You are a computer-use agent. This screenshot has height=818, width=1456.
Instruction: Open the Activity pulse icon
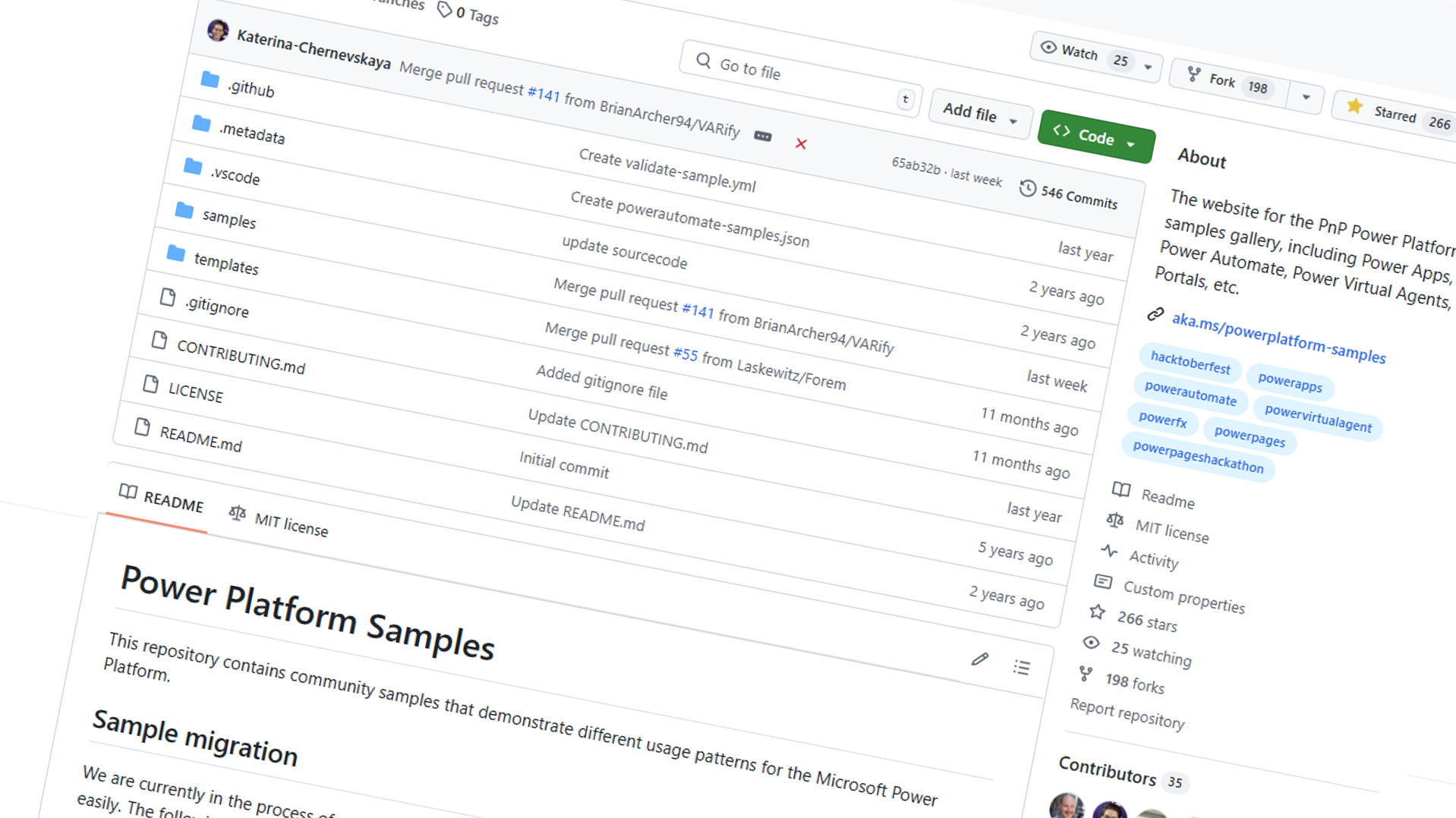1109,552
